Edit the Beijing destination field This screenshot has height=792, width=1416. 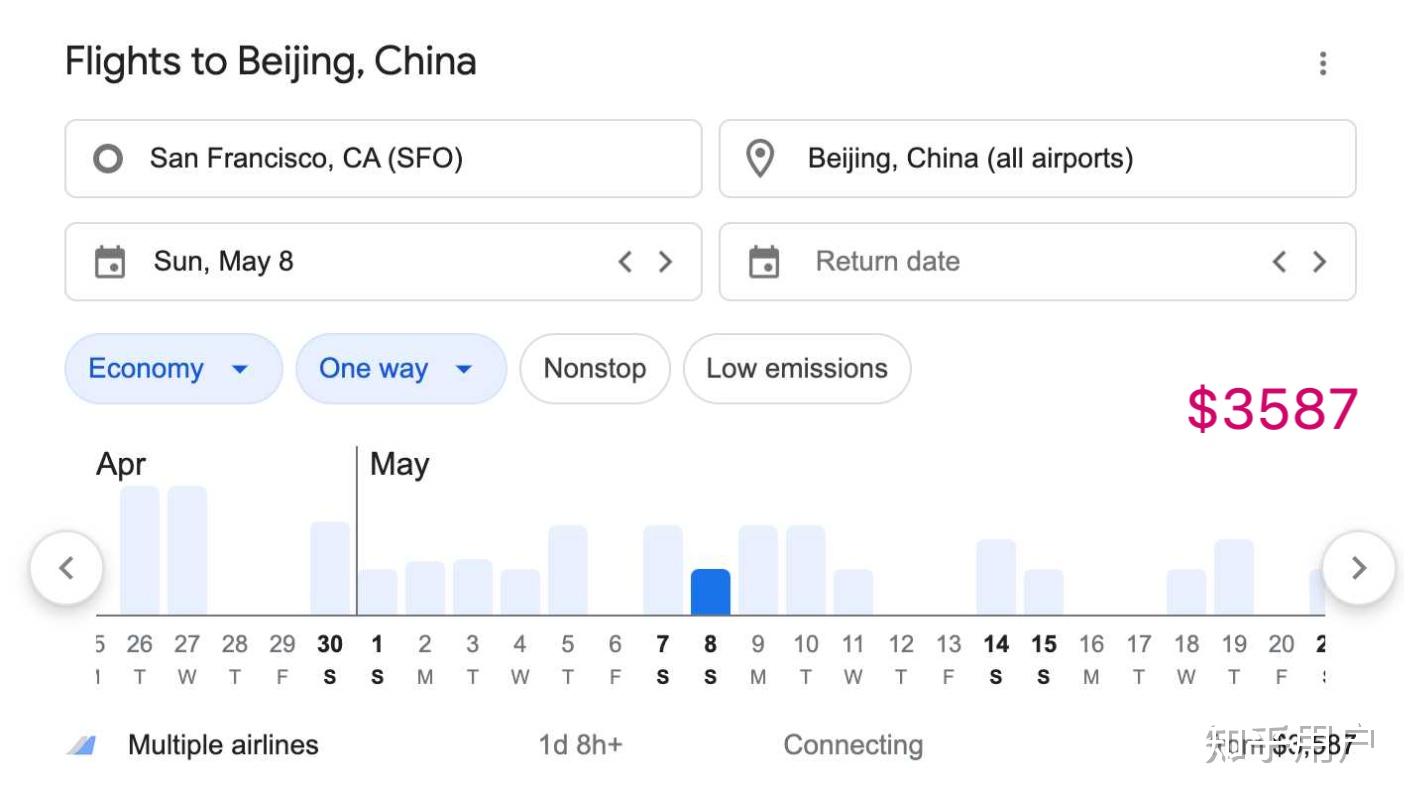(x=1037, y=159)
